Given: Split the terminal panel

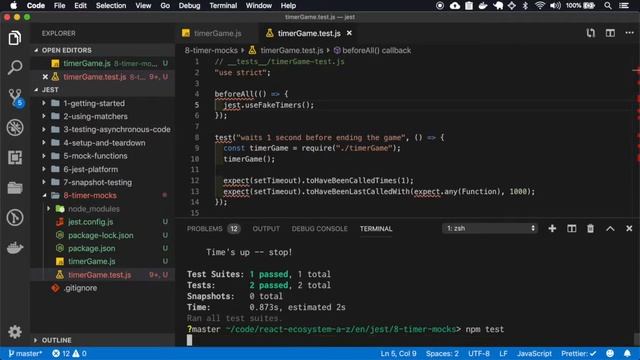Looking at the screenshot, I should [571, 229].
